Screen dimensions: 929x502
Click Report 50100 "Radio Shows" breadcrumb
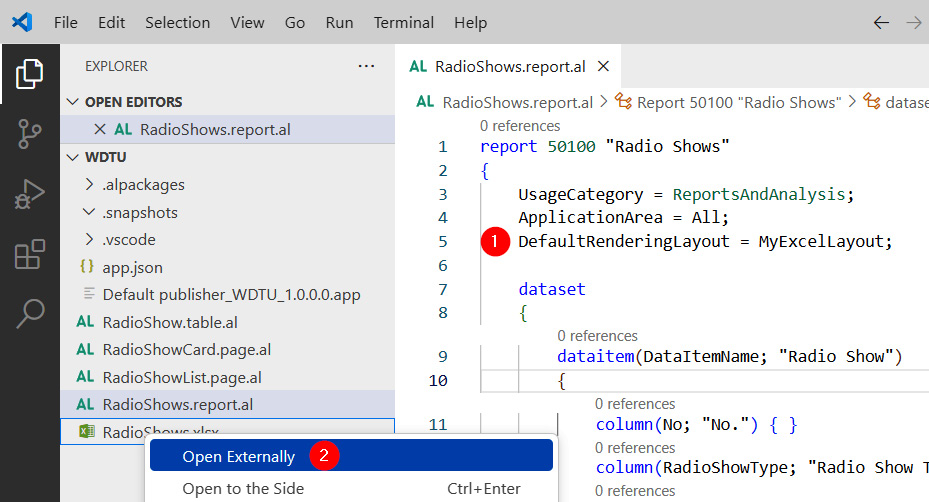click(739, 103)
